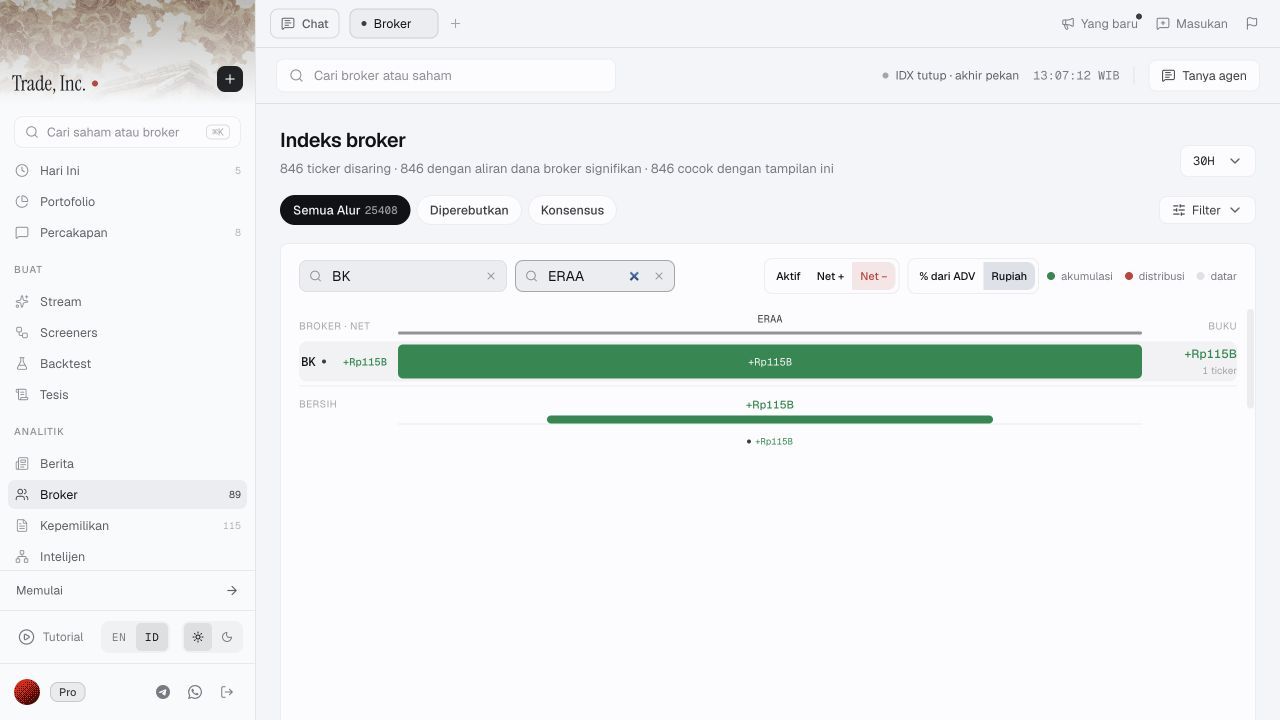Select Net − filter option
1280x720 pixels.
[873, 276]
